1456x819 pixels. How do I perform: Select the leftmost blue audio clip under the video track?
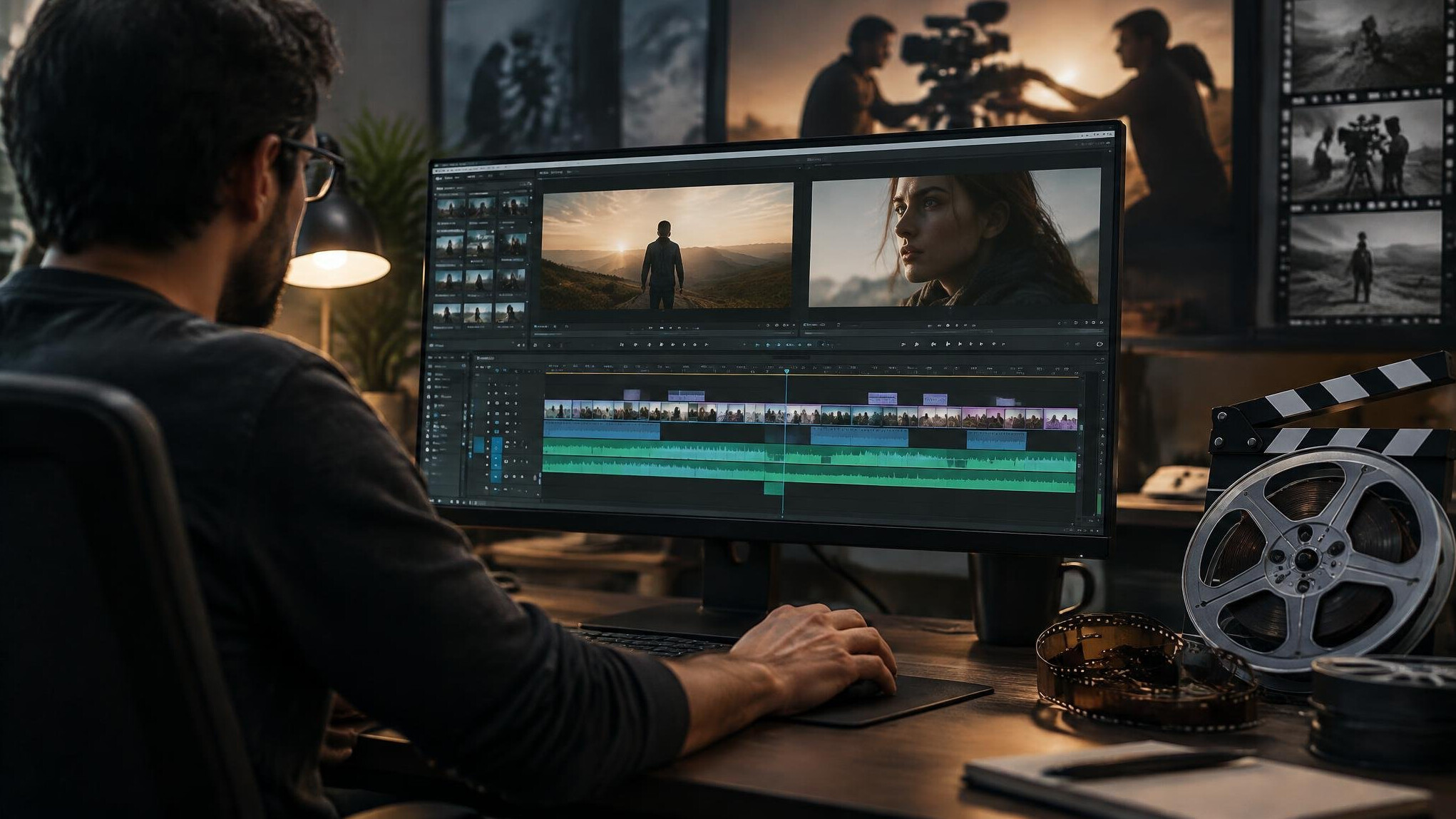602,429
